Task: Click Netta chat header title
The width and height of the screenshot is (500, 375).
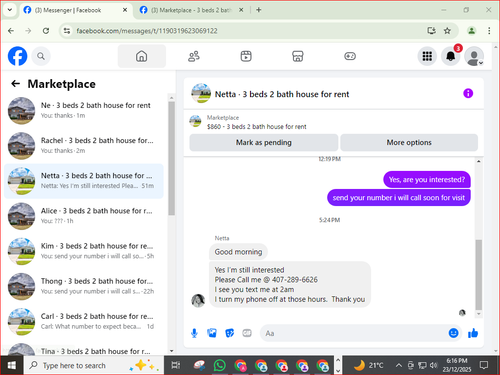Action: tap(282, 94)
